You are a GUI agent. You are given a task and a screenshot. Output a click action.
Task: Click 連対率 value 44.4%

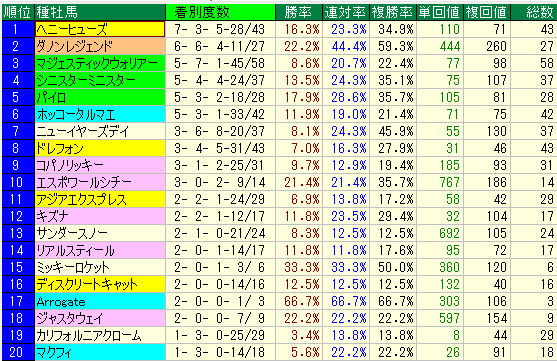pyautogui.click(x=349, y=46)
